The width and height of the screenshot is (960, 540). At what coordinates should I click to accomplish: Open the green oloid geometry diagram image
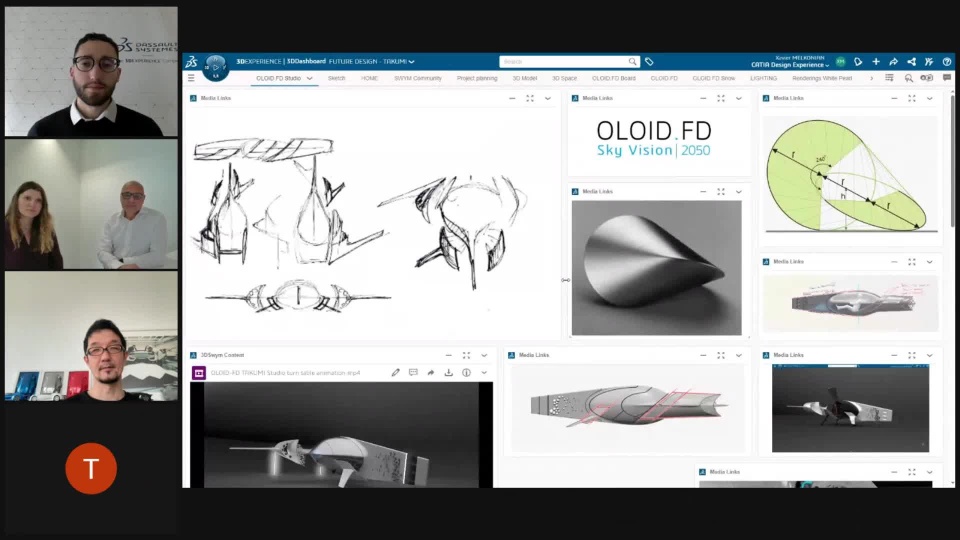(x=850, y=174)
